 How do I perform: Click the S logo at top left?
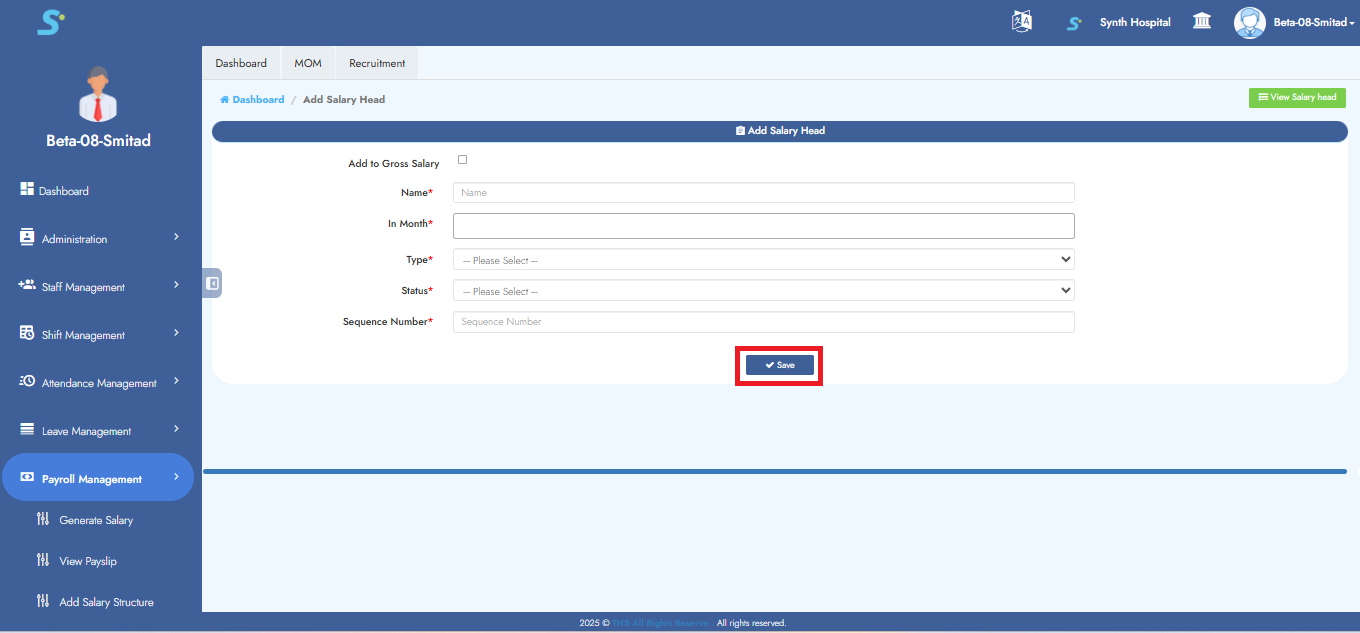(50, 22)
